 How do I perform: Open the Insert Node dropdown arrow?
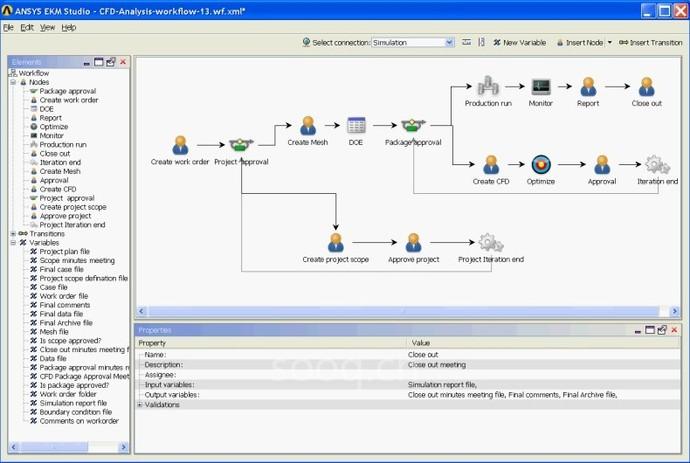(x=610, y=43)
